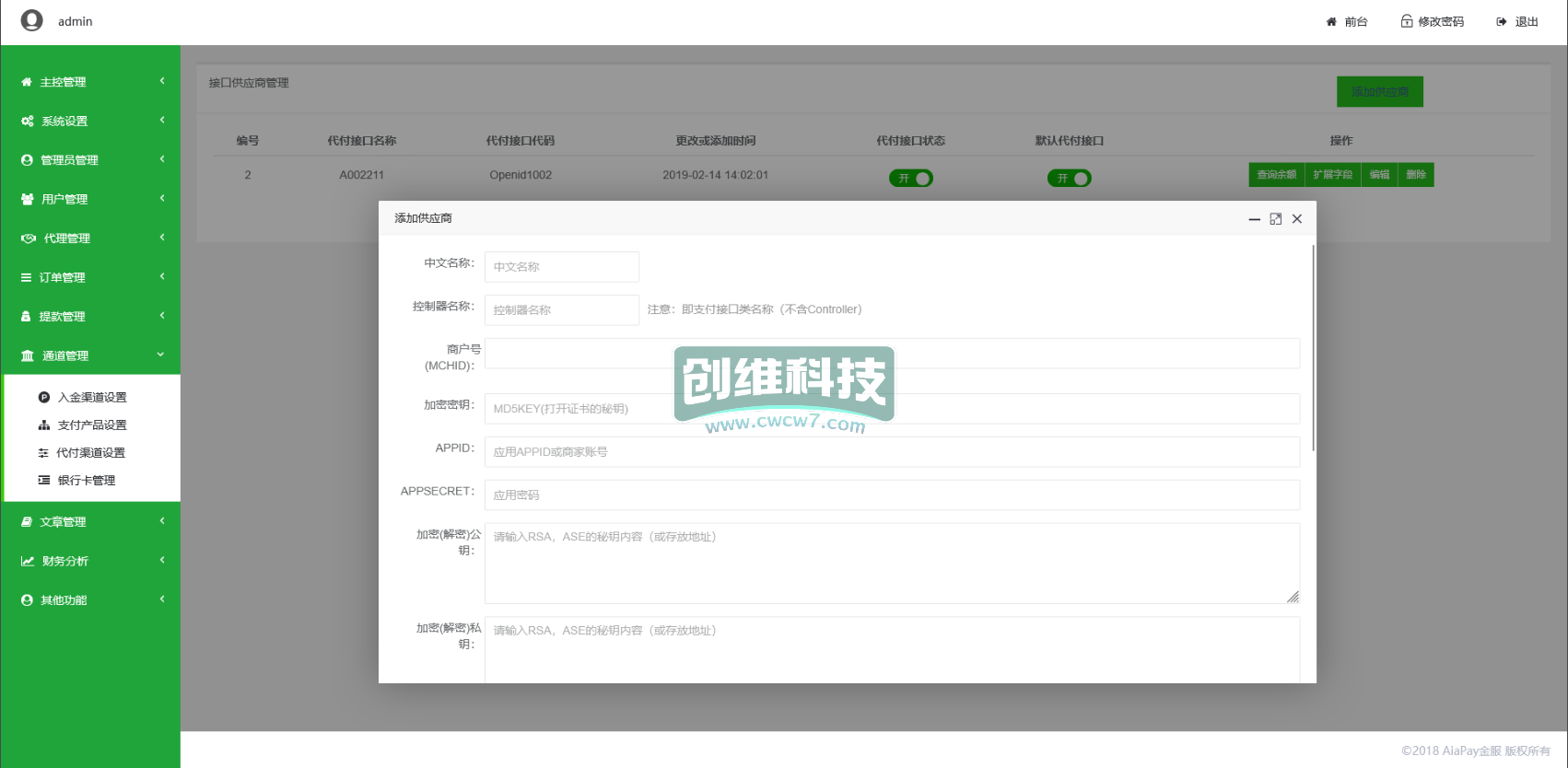Click the chart icon beside 财务分析

click(x=28, y=561)
